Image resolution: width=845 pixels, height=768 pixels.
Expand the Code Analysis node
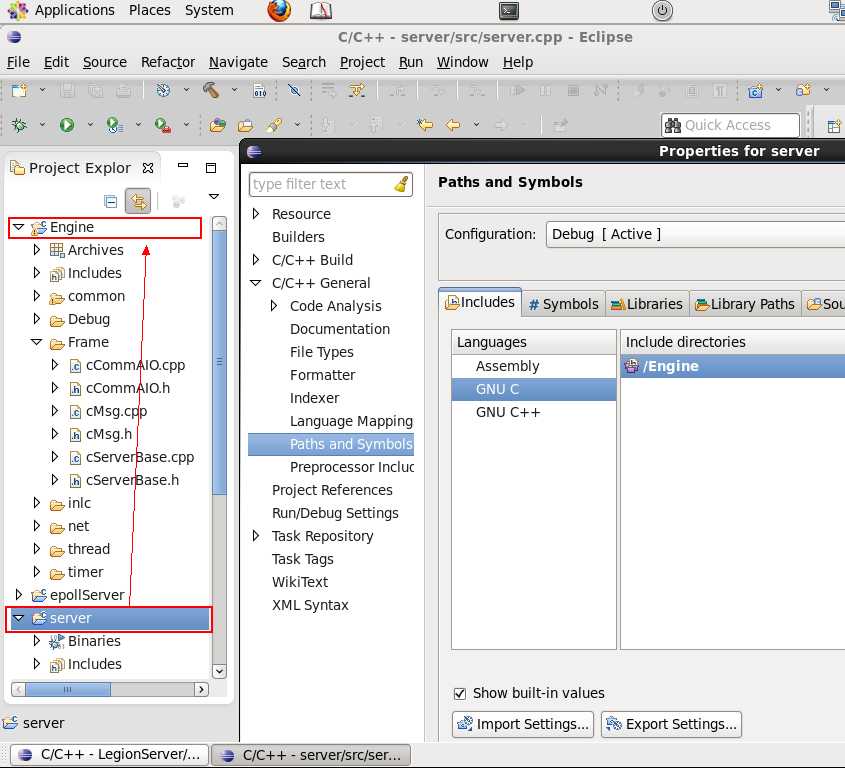274,306
